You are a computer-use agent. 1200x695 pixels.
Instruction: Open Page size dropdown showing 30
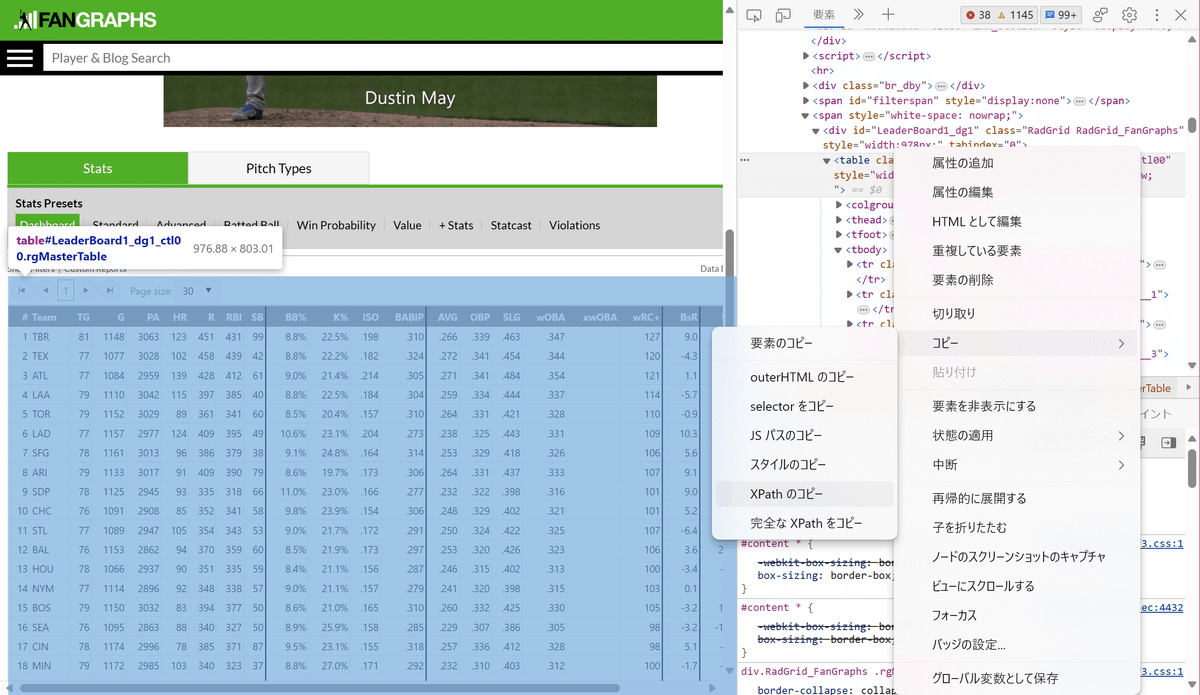click(x=195, y=291)
